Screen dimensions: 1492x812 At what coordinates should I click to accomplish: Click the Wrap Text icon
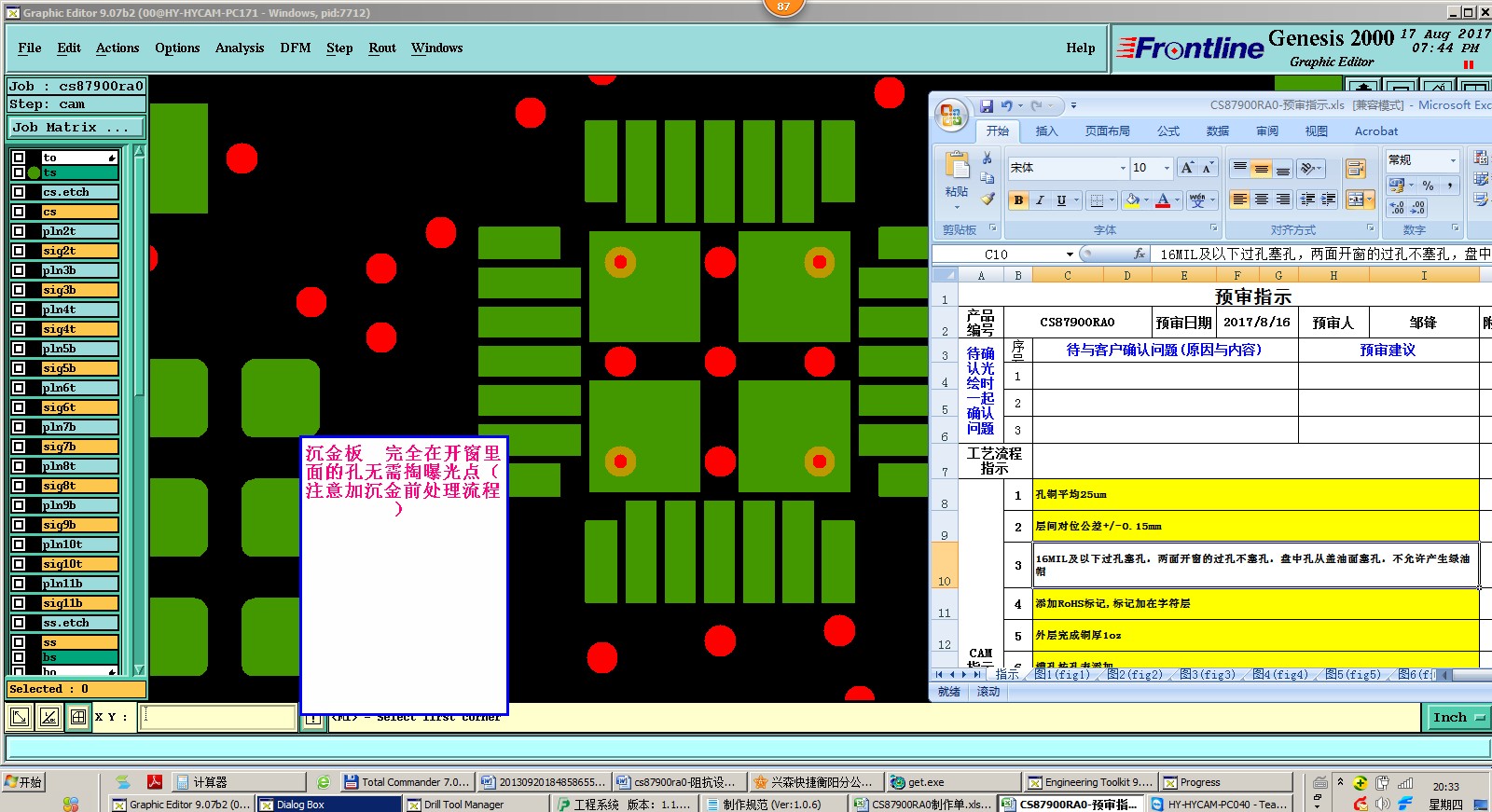click(1355, 169)
